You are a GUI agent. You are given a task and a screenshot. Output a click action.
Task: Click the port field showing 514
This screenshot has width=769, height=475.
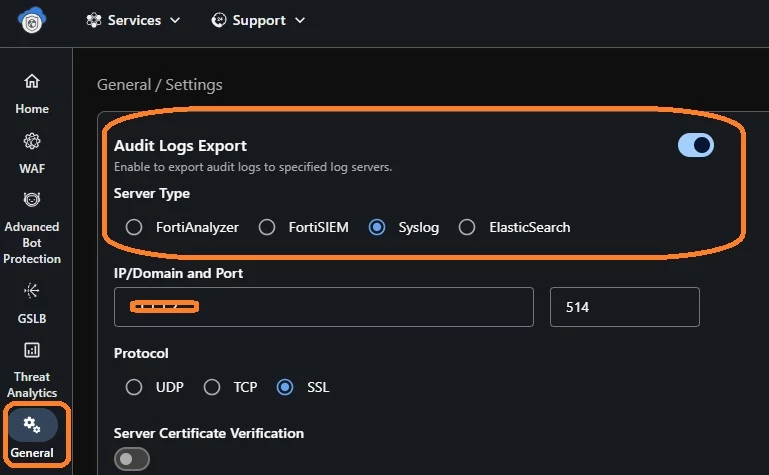pos(625,307)
